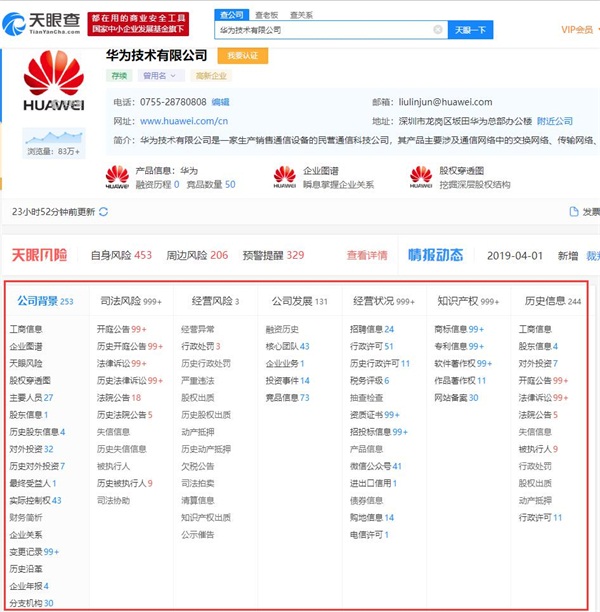This screenshot has height=612, width=600.
Task: Open the 股权穿透图 Huawei icon
Action: 421,177
